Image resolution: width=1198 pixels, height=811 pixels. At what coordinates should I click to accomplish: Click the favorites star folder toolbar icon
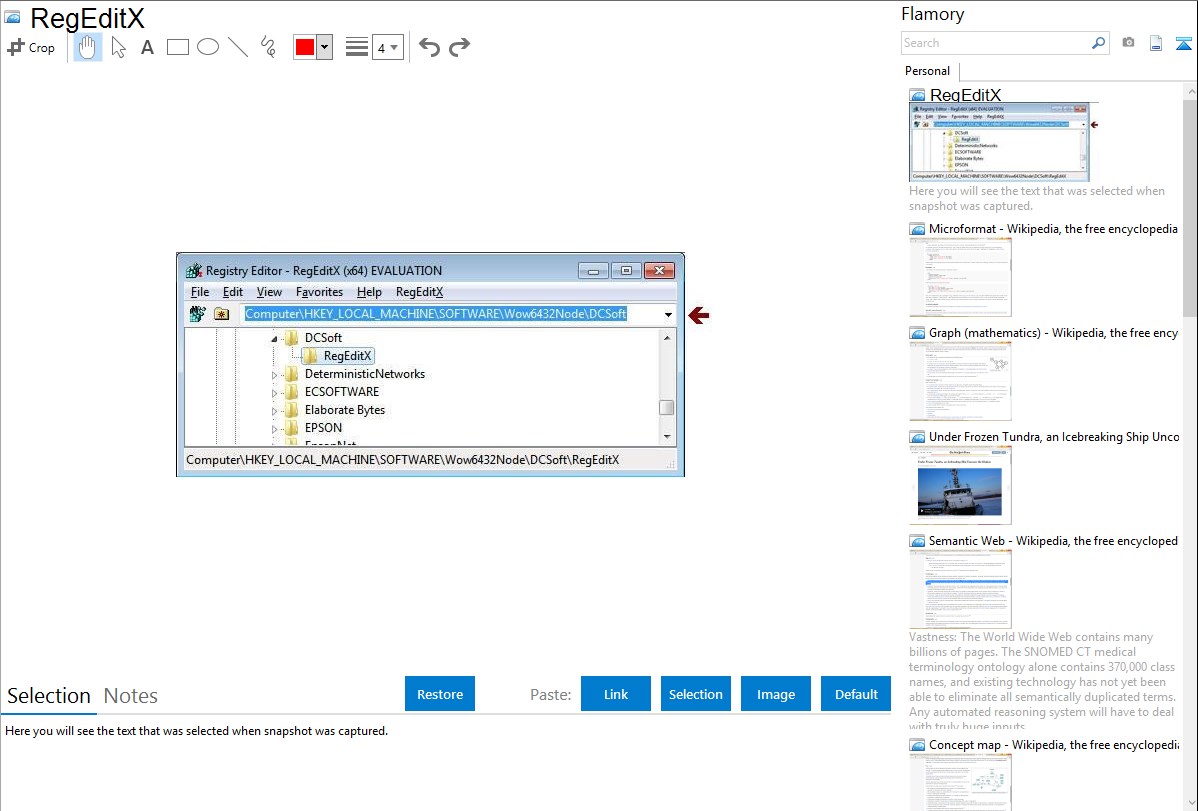[x=222, y=314]
